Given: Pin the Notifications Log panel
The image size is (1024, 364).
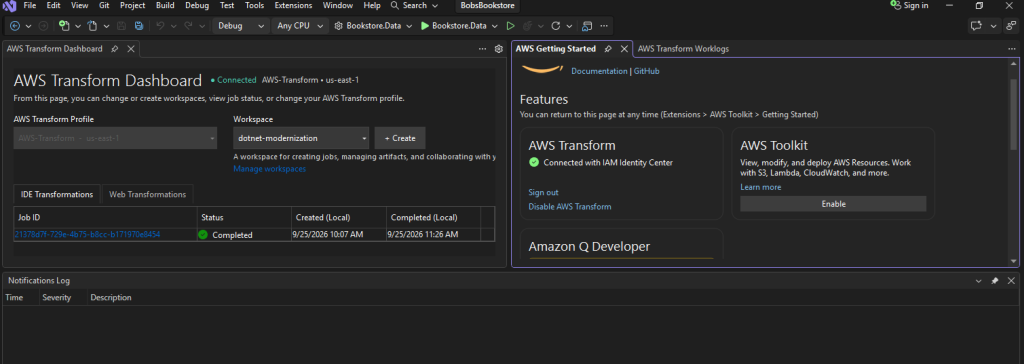Looking at the screenshot, I should (995, 280).
